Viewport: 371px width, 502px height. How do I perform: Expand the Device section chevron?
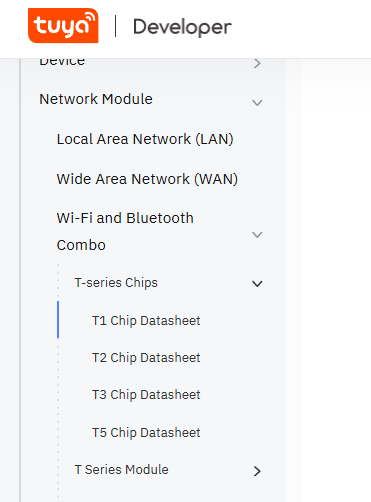tap(257, 63)
